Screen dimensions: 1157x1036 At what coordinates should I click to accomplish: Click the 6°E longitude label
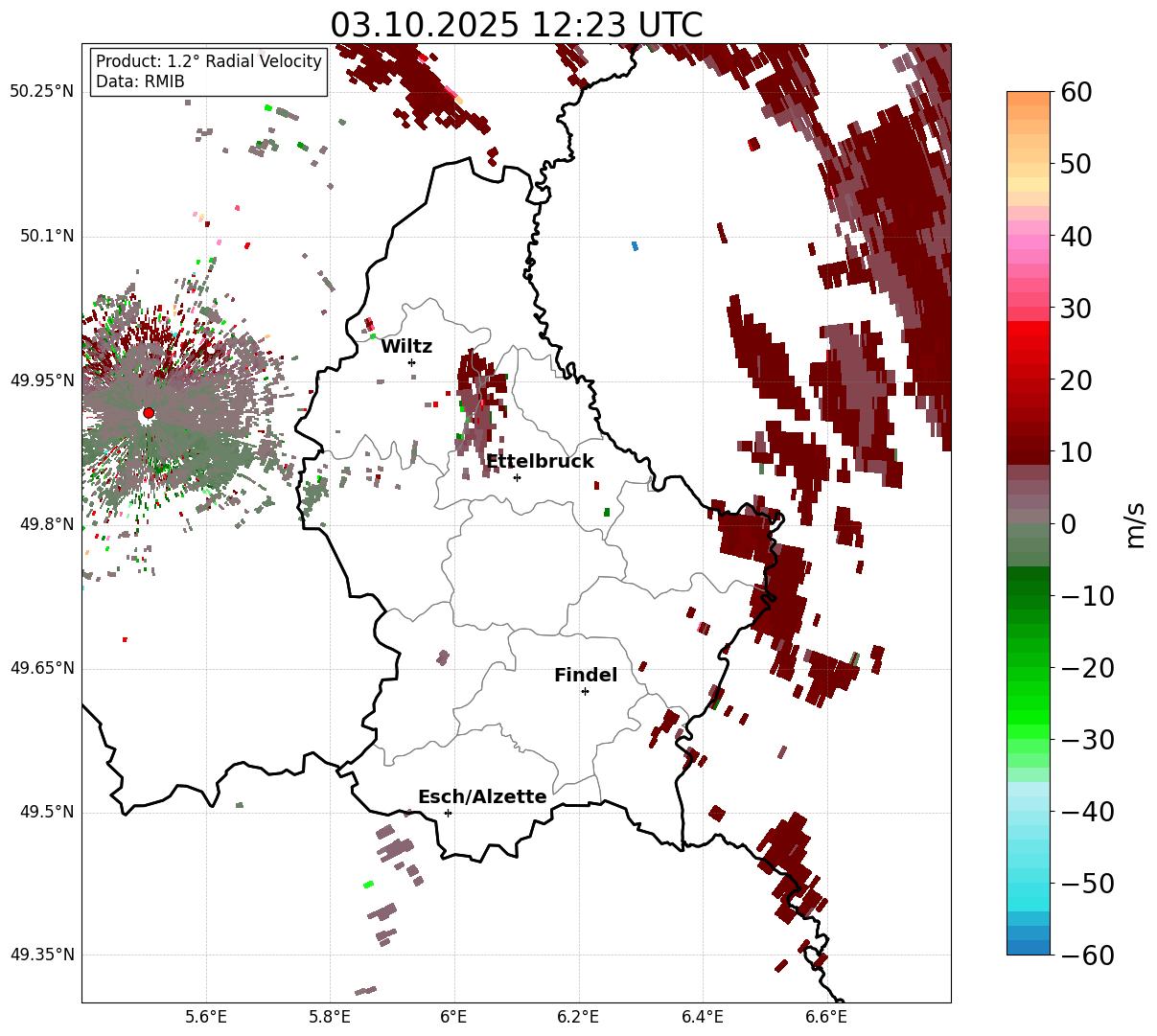pyautogui.click(x=453, y=1016)
